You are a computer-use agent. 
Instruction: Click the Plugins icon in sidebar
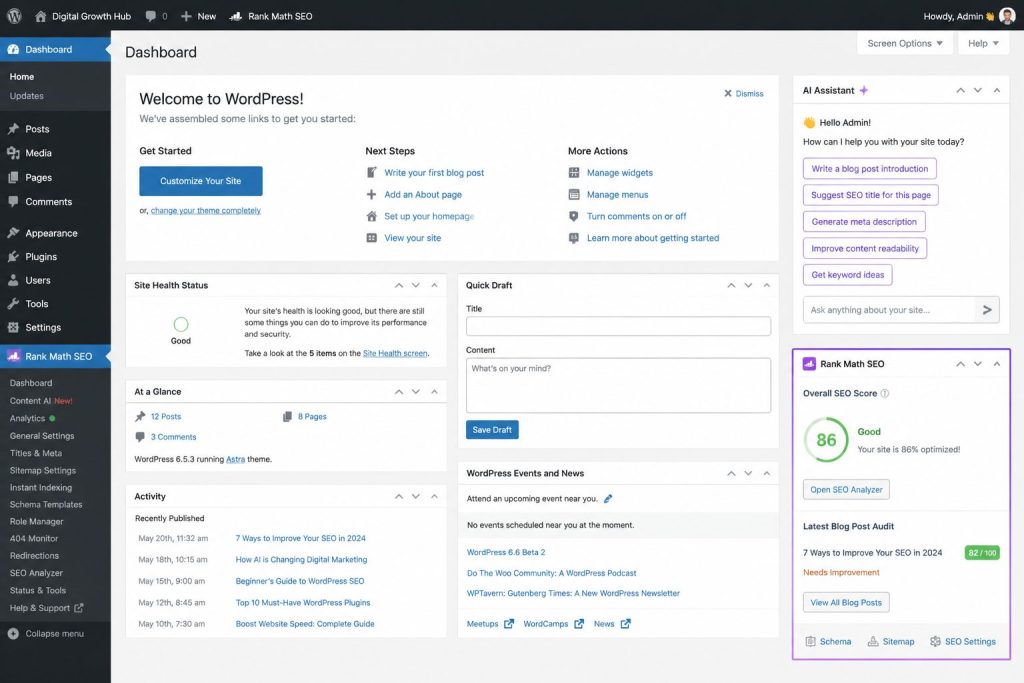[13, 257]
